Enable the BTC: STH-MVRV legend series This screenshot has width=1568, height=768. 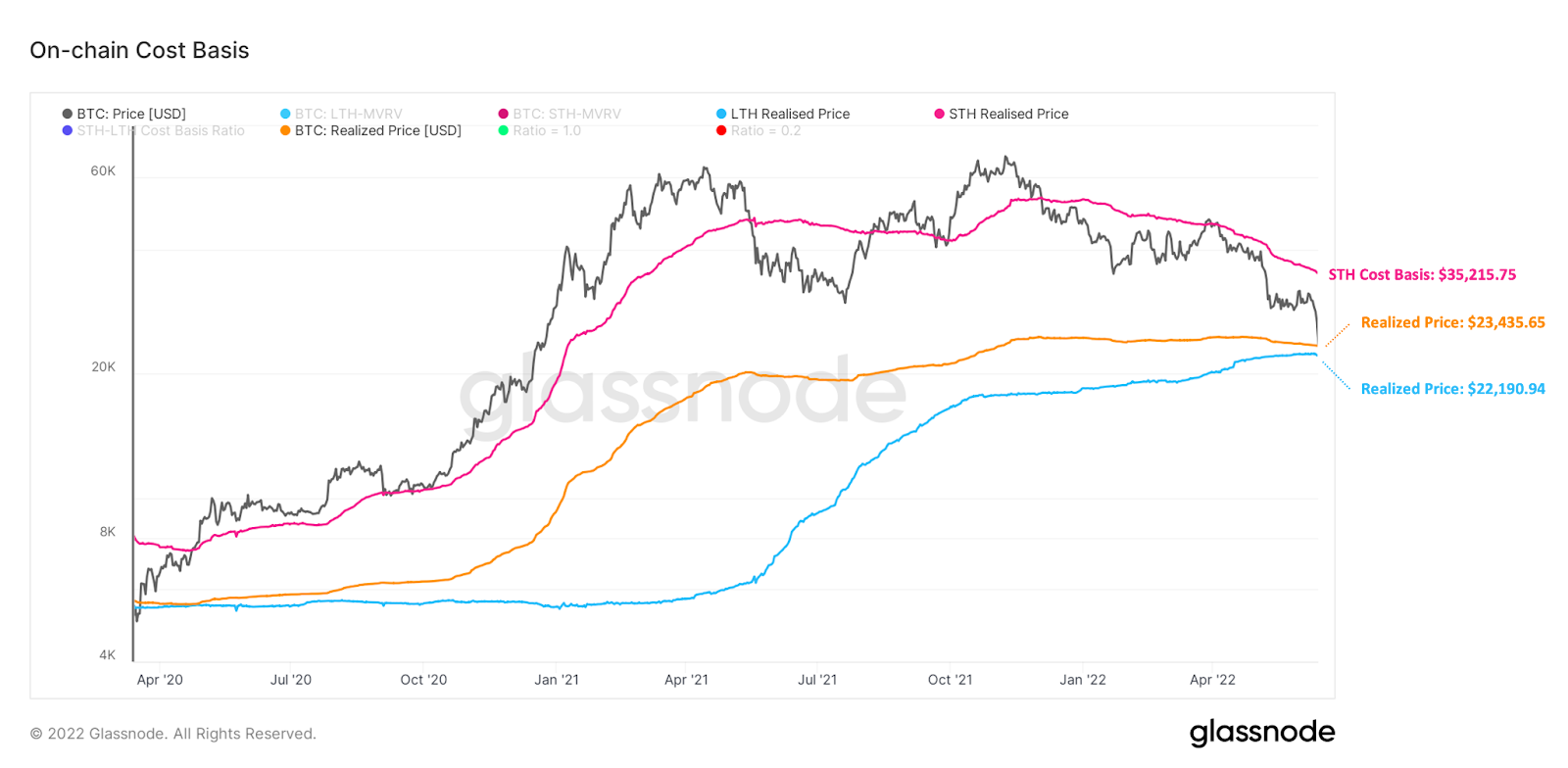click(x=566, y=114)
